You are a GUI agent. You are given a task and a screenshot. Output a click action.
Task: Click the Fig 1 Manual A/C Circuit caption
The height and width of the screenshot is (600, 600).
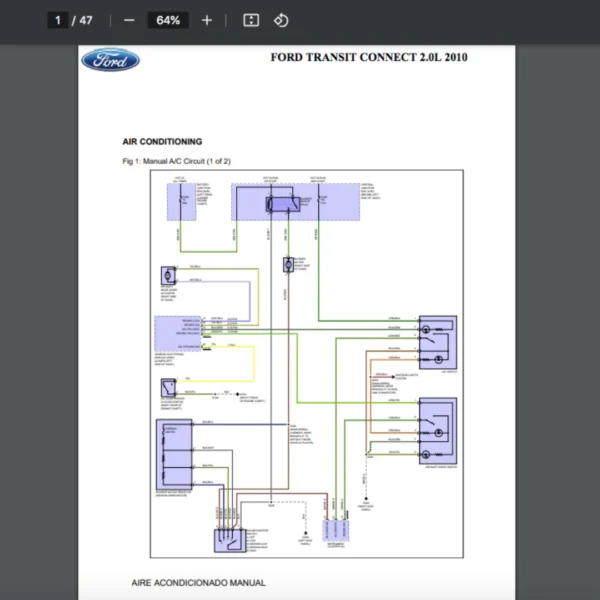click(x=176, y=161)
